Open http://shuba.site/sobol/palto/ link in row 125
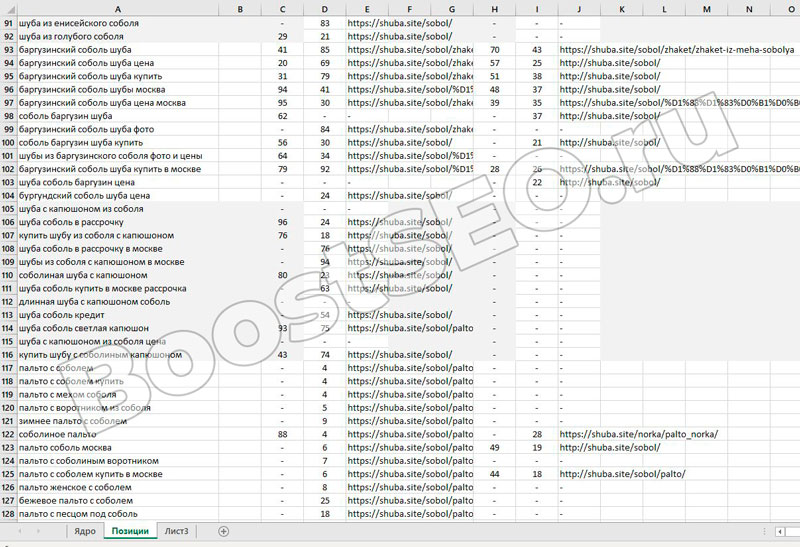The width and height of the screenshot is (800, 547). point(622,474)
